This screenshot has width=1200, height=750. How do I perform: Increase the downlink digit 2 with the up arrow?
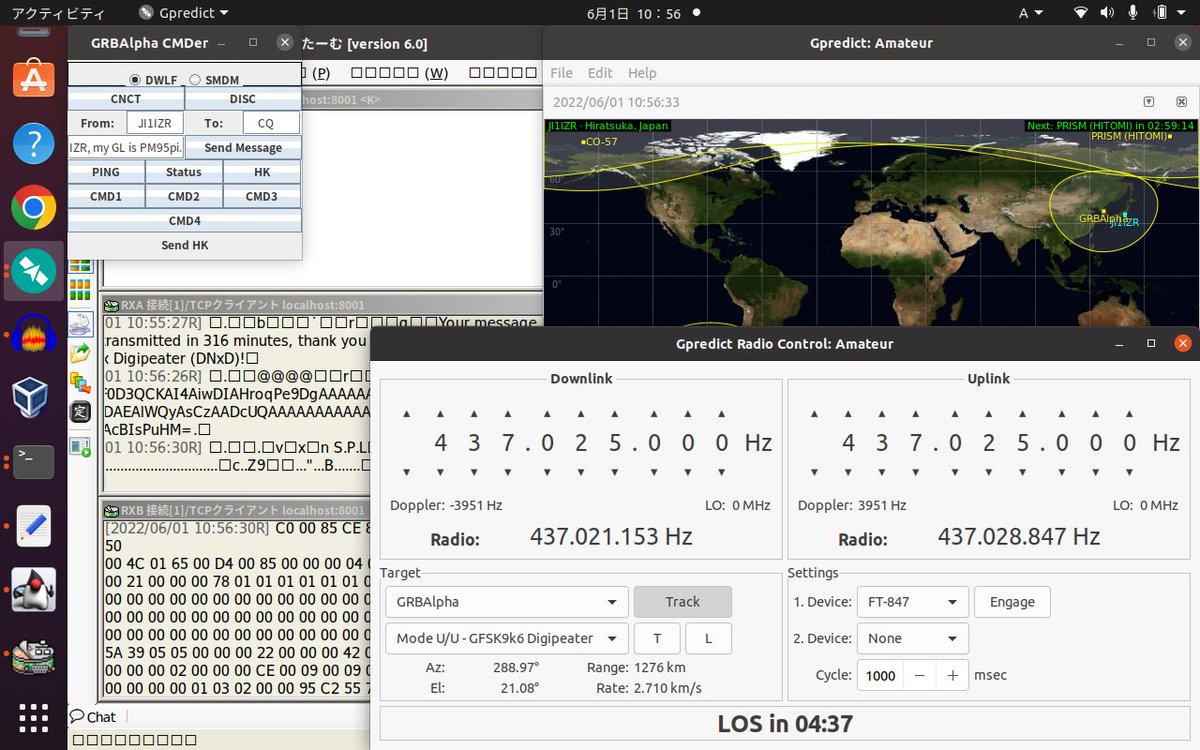[x=581, y=413]
